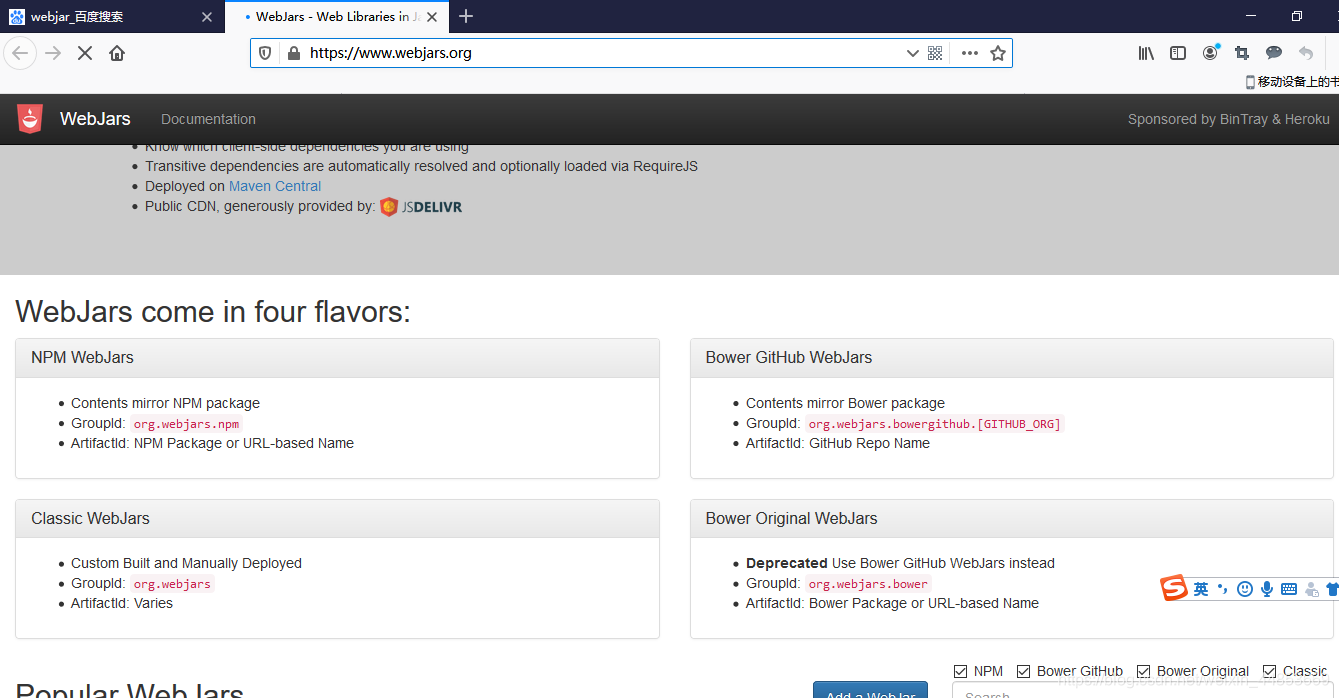Click the org.webjars.npm code text
This screenshot has width=1339, height=698.
click(186, 424)
